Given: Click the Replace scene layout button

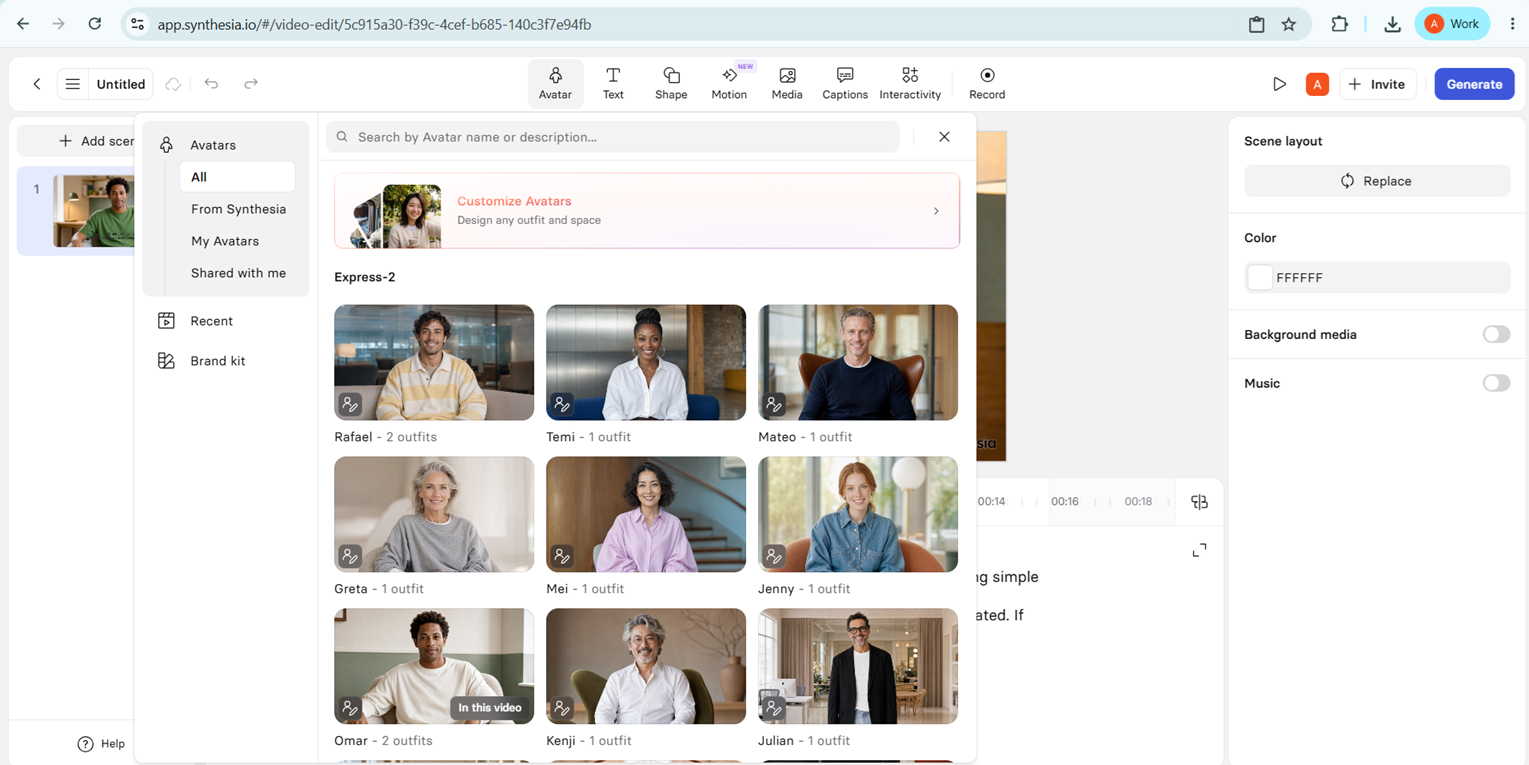Looking at the screenshot, I should point(1377,181).
